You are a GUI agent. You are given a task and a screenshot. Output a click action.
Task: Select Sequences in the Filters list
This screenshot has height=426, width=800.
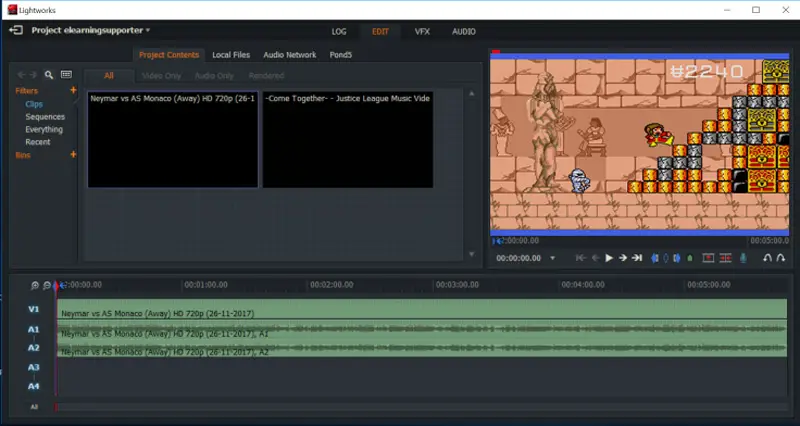[45, 117]
